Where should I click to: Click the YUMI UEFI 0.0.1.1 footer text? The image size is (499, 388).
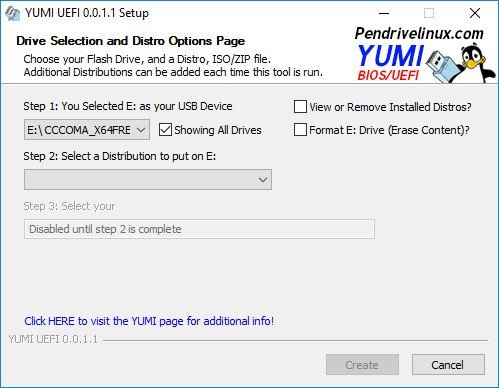[53, 339]
